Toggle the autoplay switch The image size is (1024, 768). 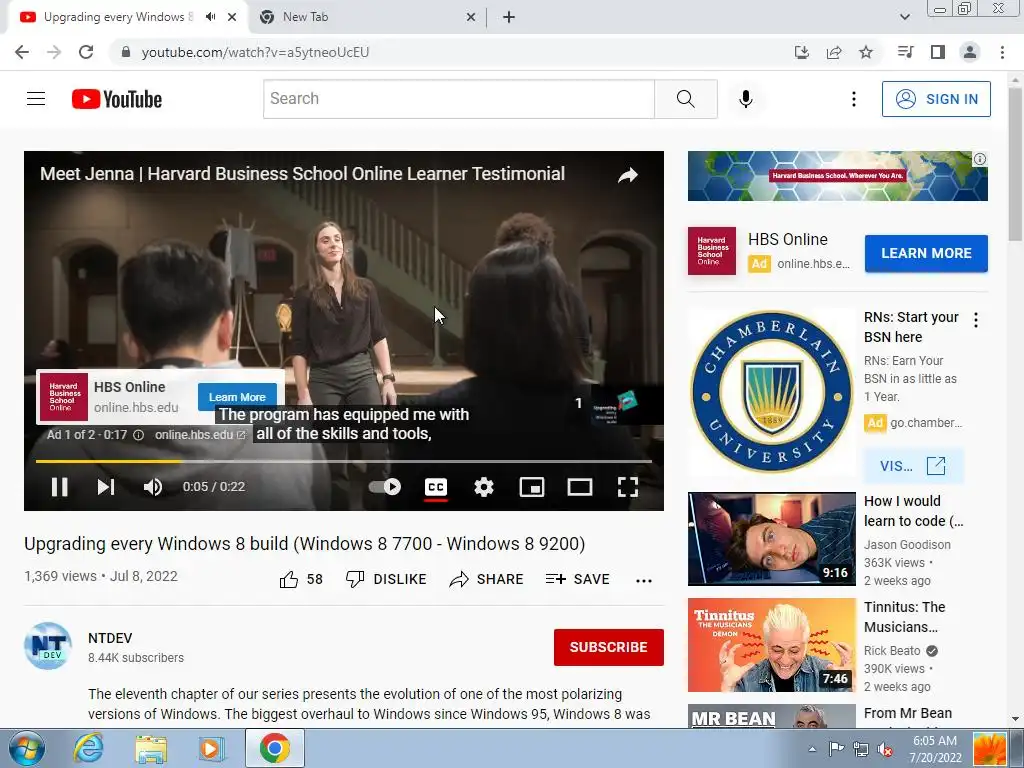click(385, 487)
